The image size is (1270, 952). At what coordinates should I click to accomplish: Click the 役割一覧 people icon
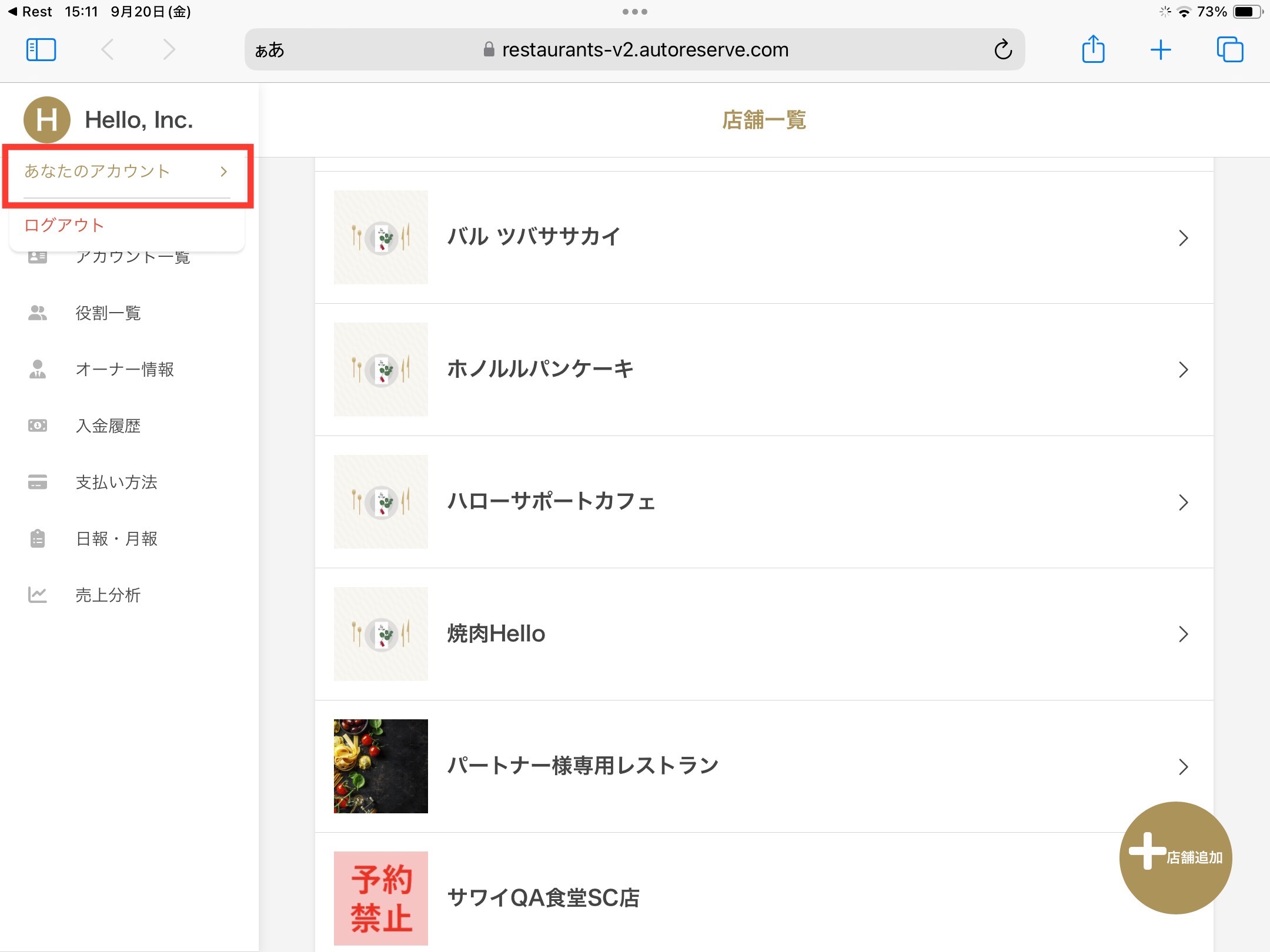38,313
